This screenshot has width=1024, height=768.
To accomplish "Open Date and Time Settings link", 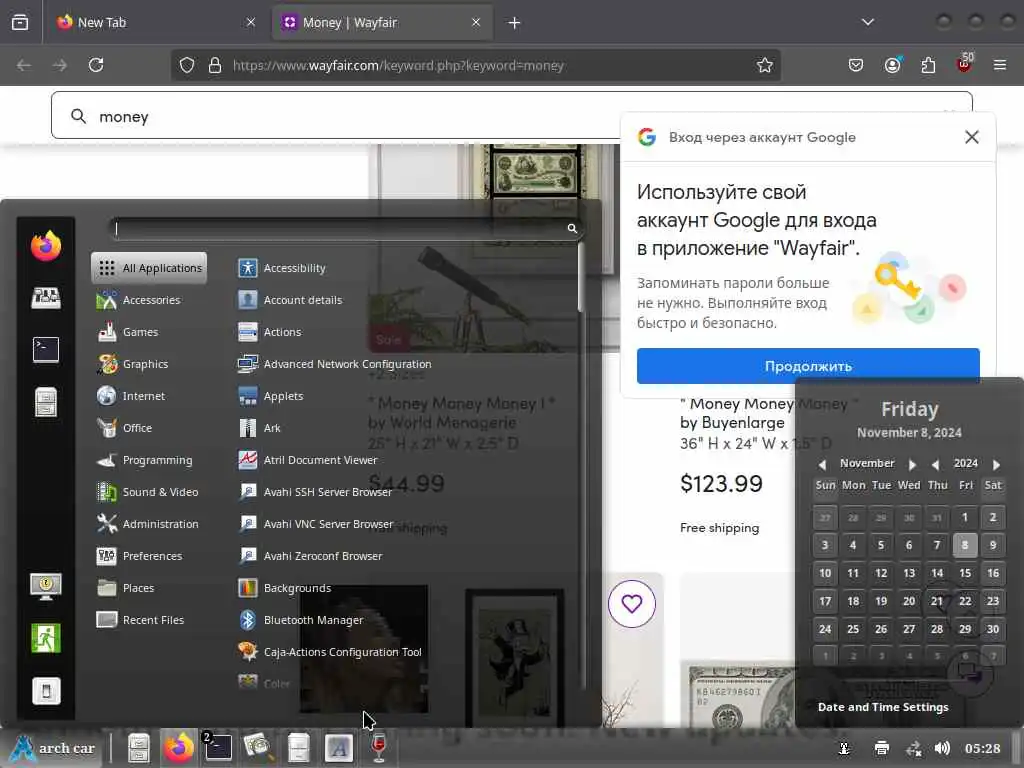I will (x=883, y=707).
